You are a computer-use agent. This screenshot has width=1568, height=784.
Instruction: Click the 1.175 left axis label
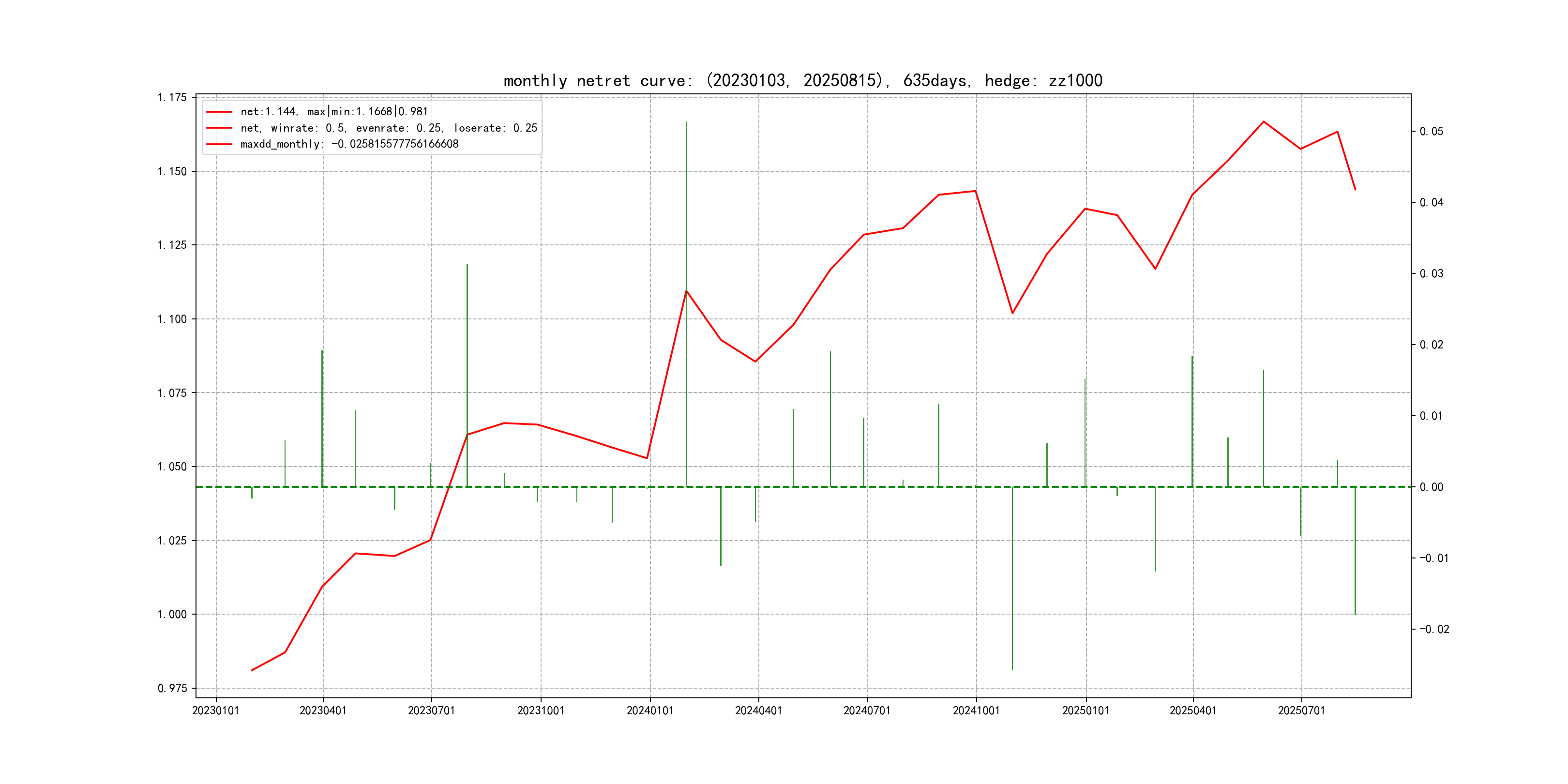[172, 97]
